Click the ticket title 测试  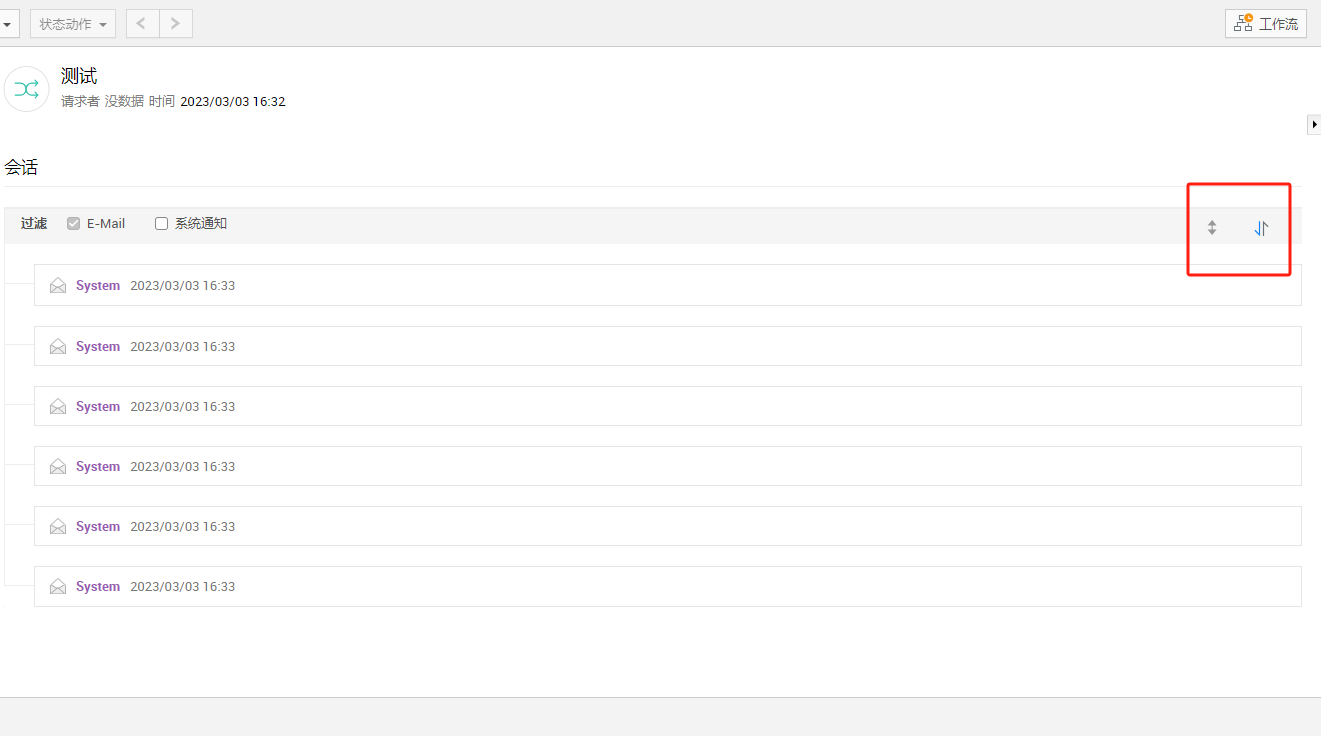coord(79,76)
